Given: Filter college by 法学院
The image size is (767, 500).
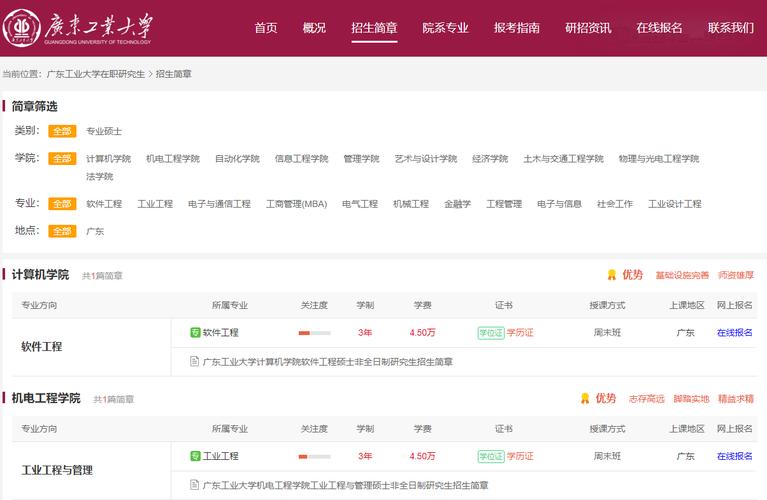Looking at the screenshot, I should [100, 176].
